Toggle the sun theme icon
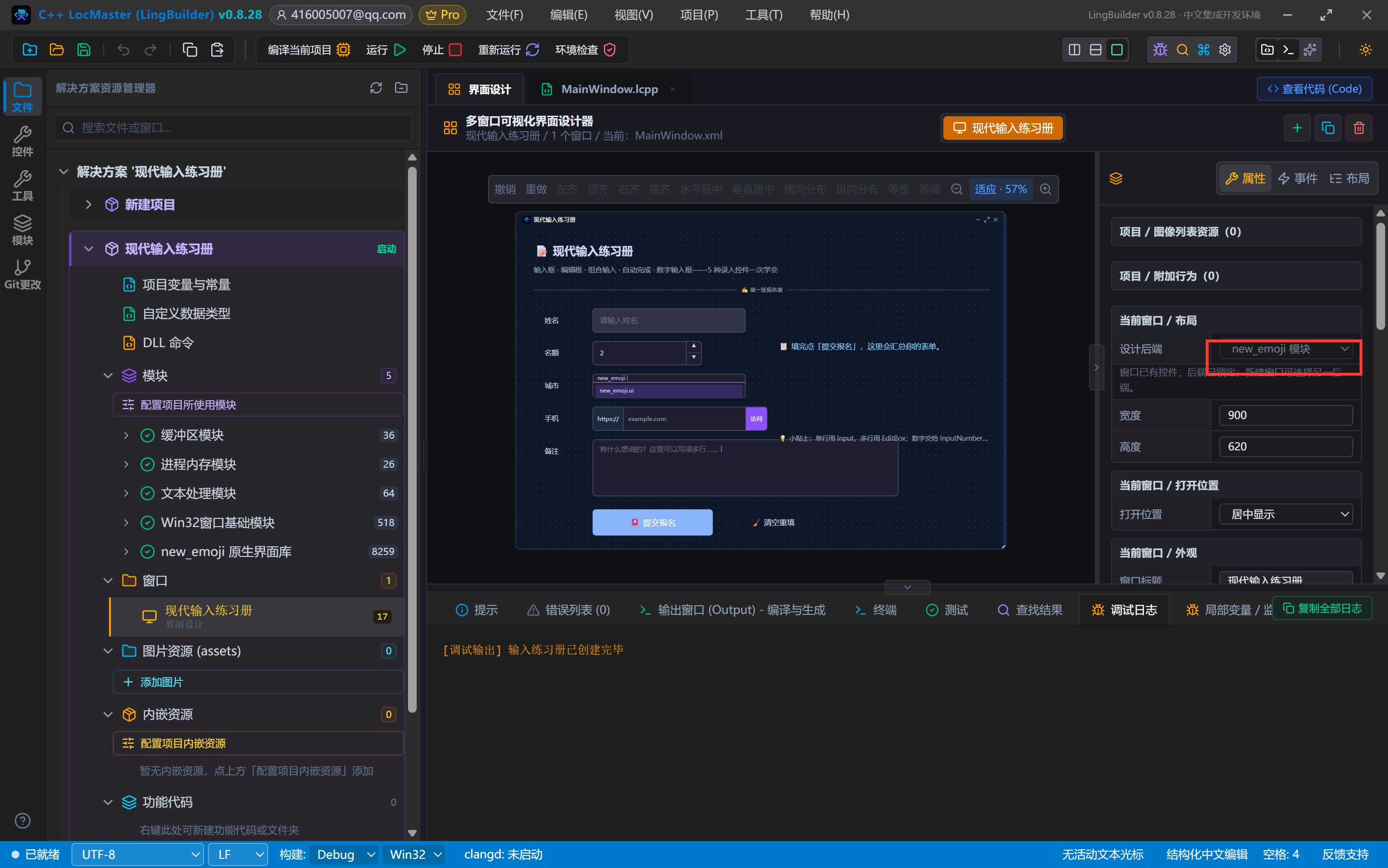1388x868 pixels. (x=1365, y=50)
